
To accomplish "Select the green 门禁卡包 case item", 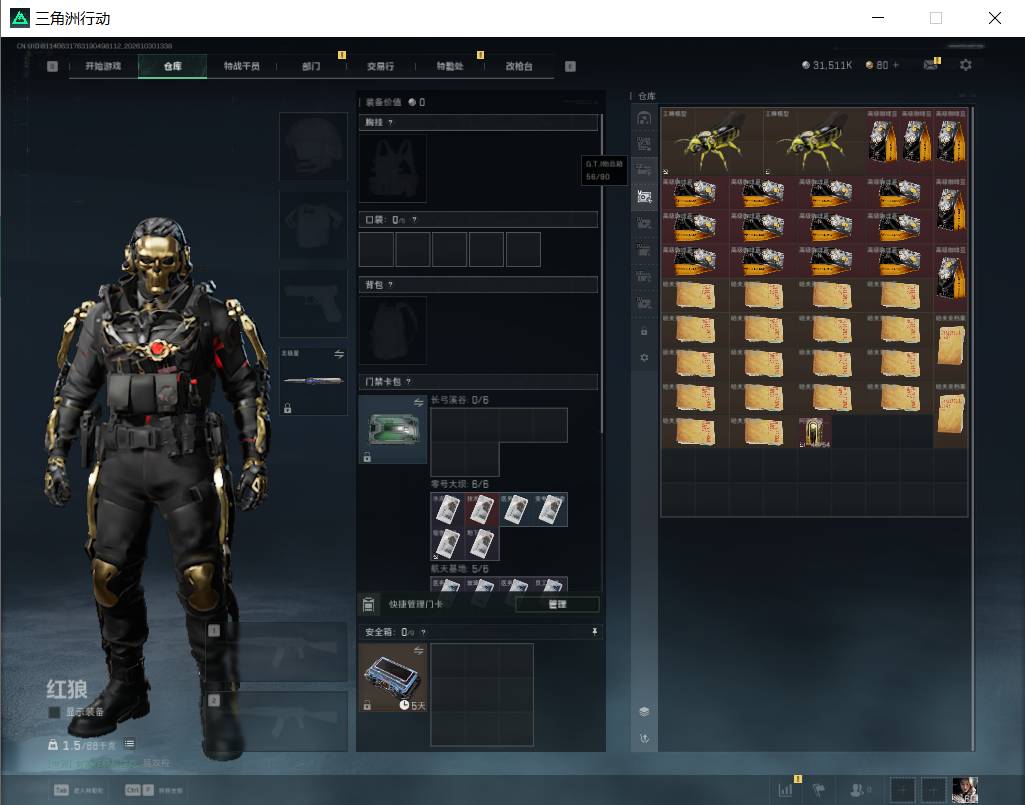I will pyautogui.click(x=393, y=430).
